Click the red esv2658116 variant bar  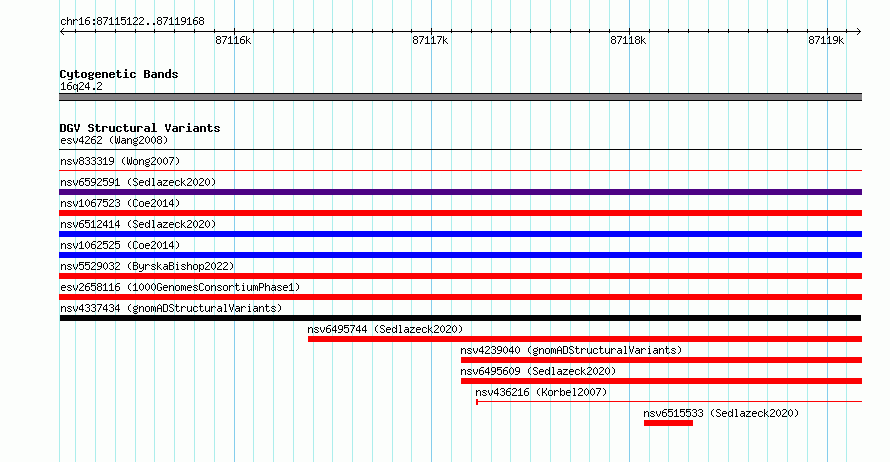(x=460, y=297)
